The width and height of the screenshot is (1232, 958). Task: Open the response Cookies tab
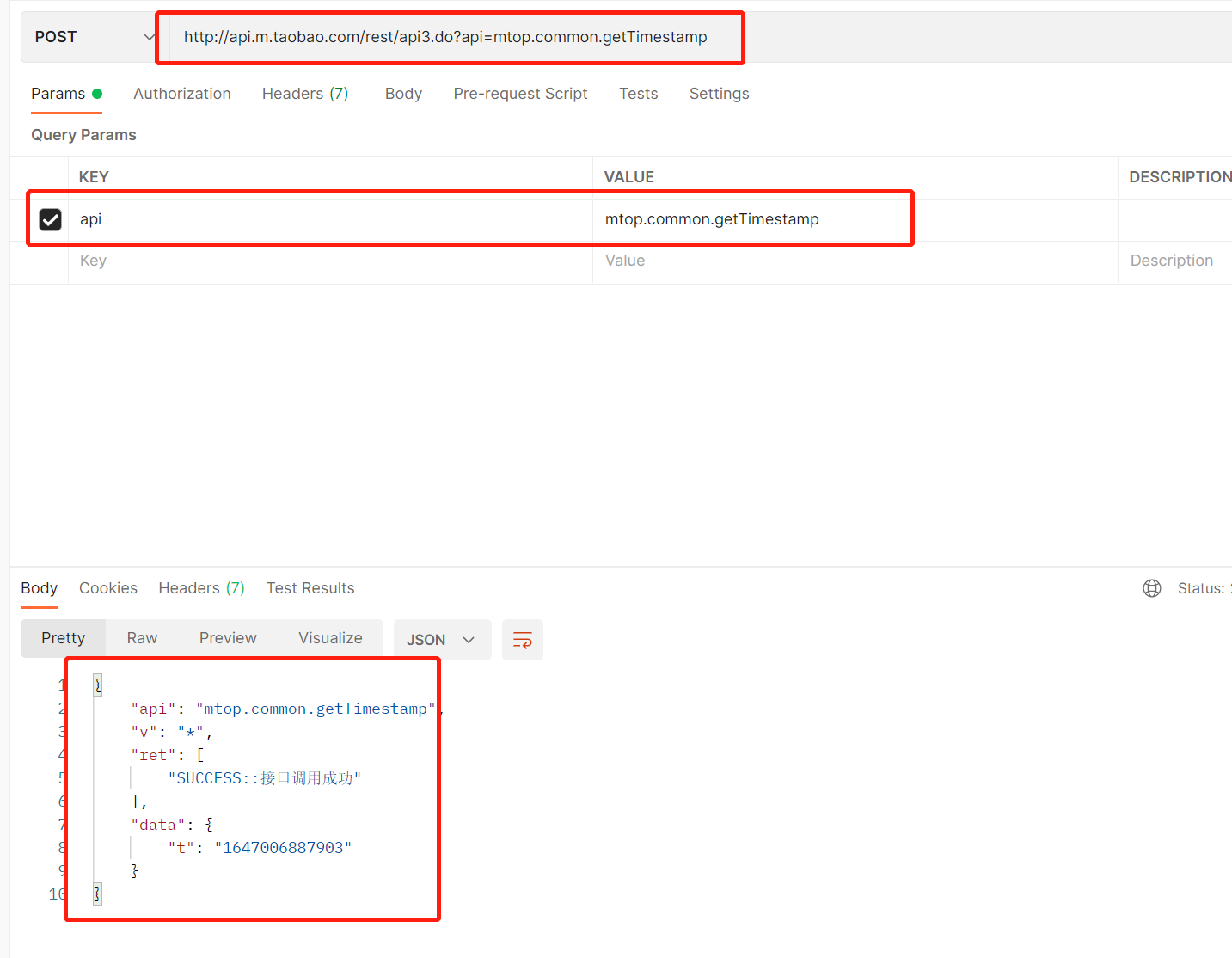pyautogui.click(x=108, y=588)
